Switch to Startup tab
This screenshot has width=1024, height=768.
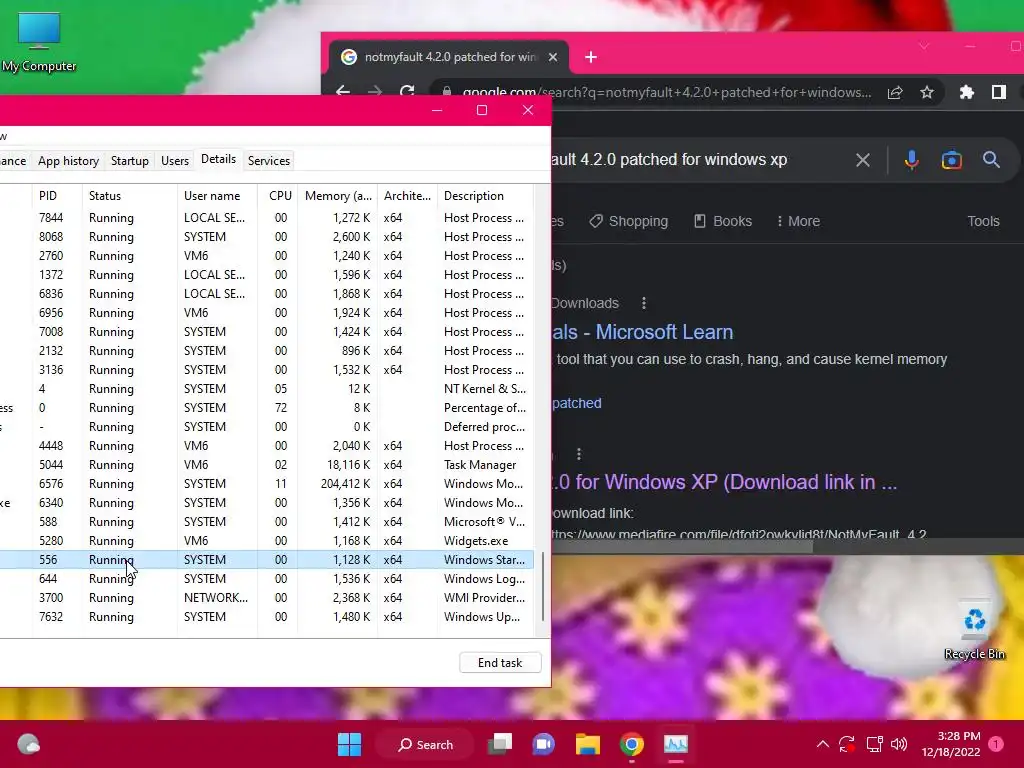[x=129, y=161]
